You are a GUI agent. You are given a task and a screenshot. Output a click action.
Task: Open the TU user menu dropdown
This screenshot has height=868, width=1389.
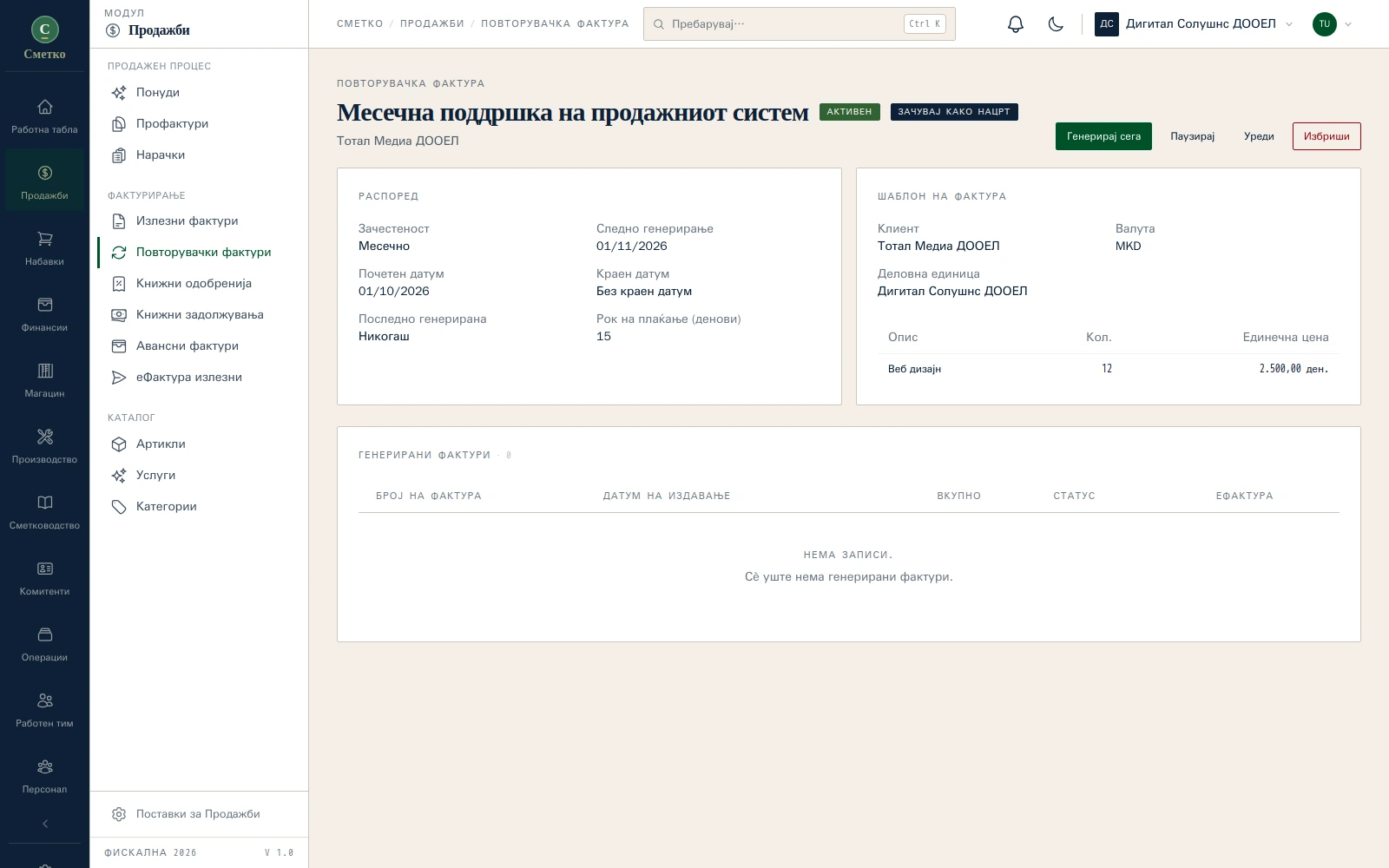(1333, 24)
